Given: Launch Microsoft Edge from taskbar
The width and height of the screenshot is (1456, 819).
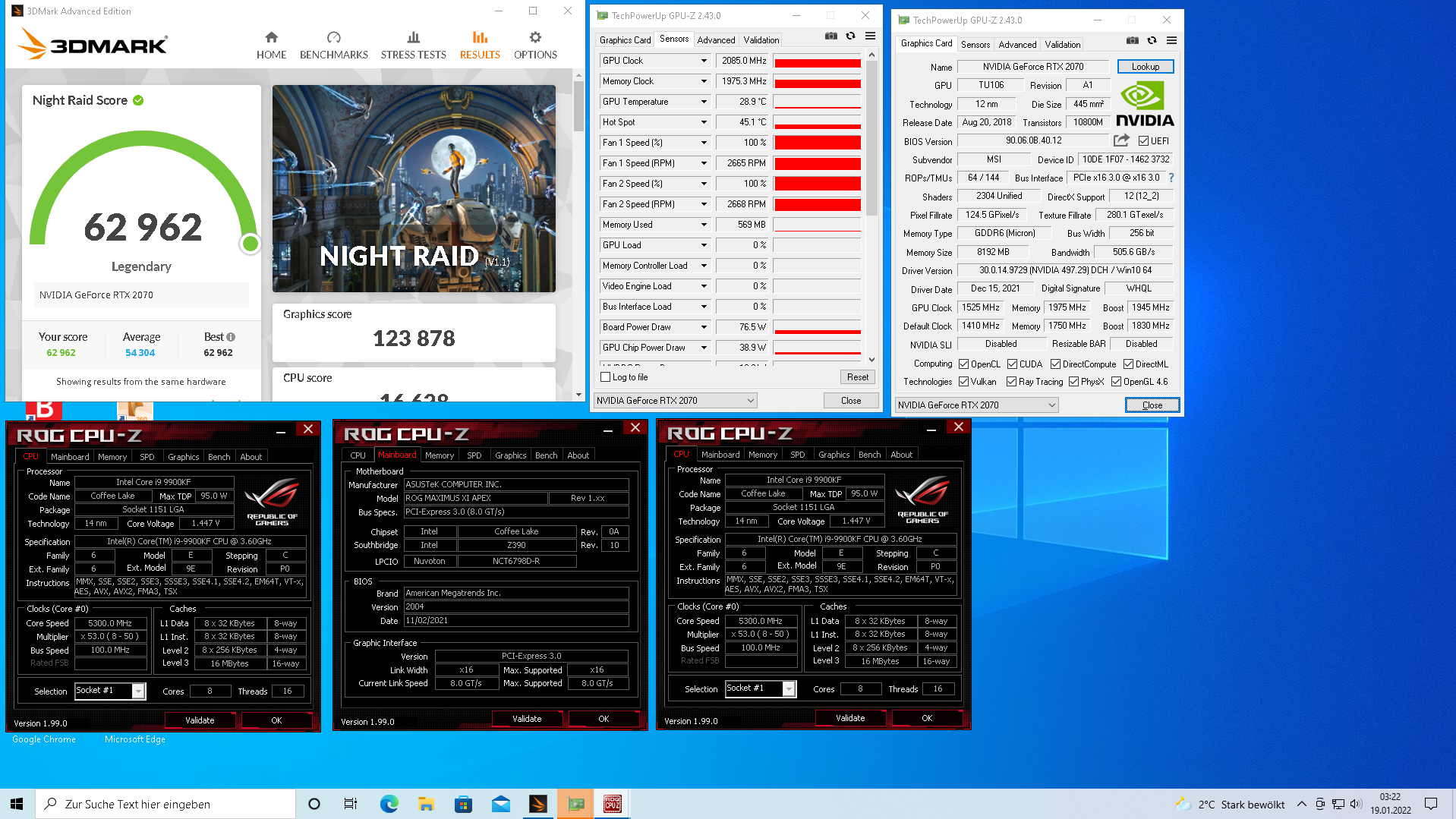Looking at the screenshot, I should [x=389, y=804].
